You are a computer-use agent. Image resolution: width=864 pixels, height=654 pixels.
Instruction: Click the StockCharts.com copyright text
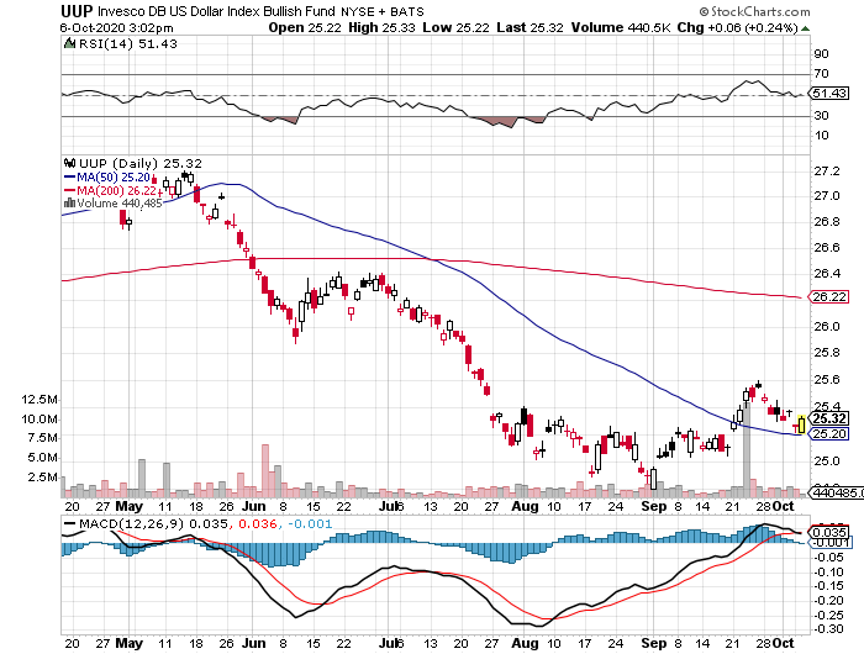tap(755, 11)
